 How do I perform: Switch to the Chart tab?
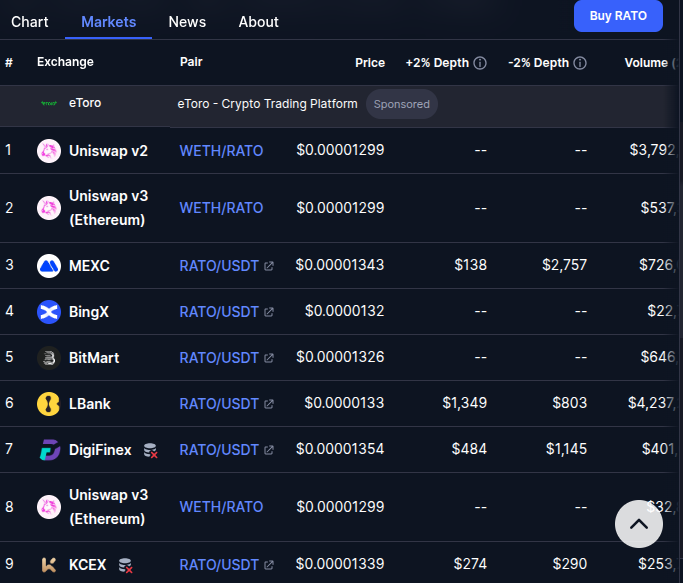pyautogui.click(x=30, y=22)
